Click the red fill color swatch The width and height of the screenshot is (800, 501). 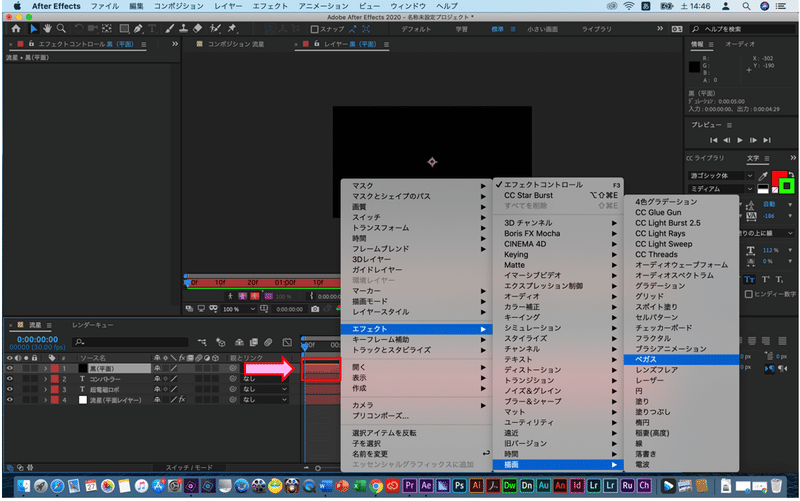click(x=778, y=178)
